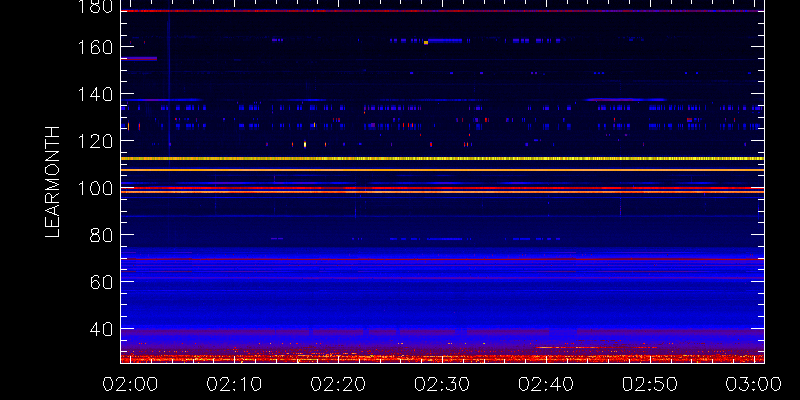Screen dimensions: 800x400
Task: Click the 120 frequency axis label
Action: (96, 141)
